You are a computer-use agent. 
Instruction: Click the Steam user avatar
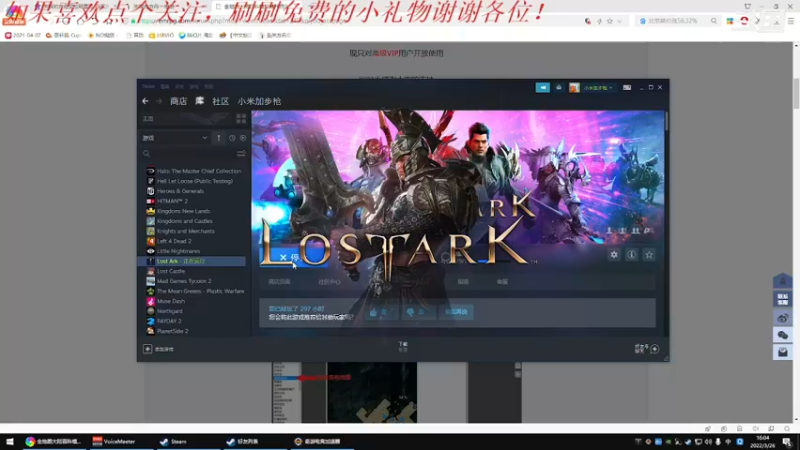[574, 88]
